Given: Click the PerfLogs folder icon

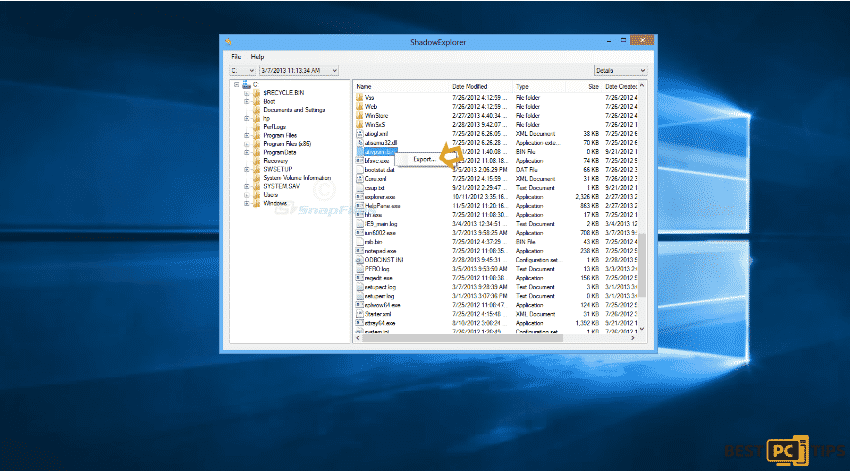Looking at the screenshot, I should [x=257, y=127].
